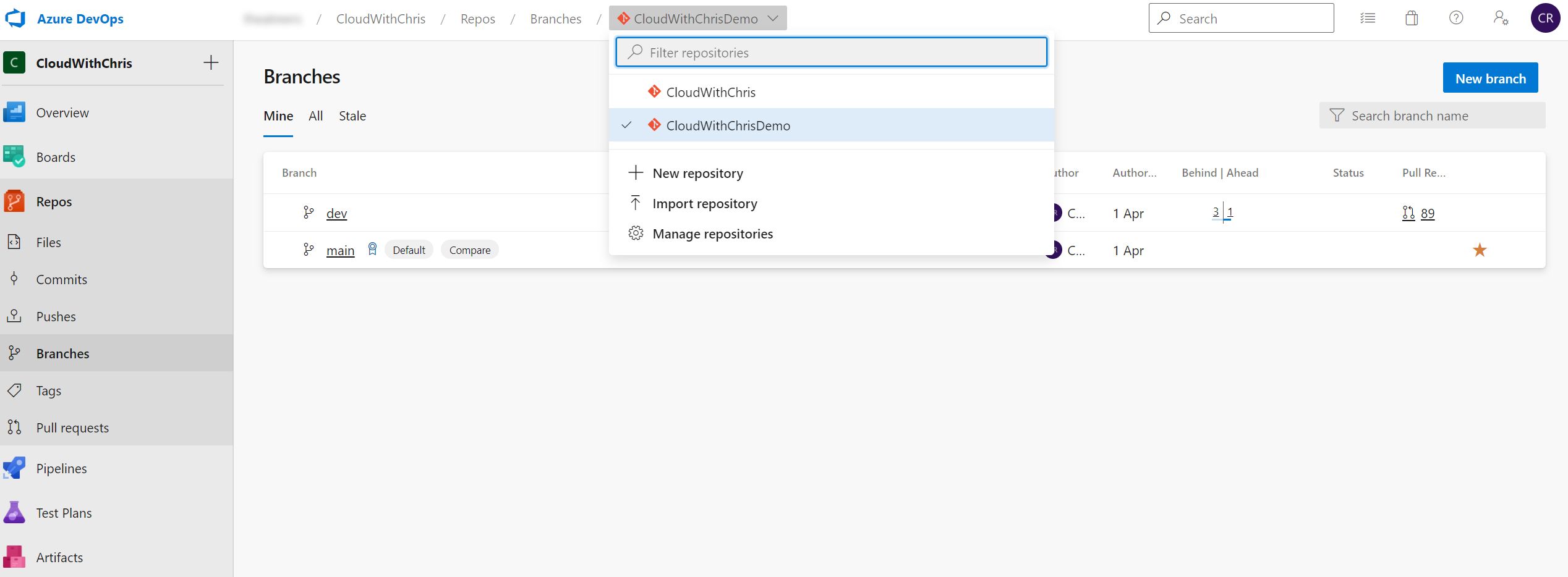Select the checked CloudWithChrisDemo repository entry
1568x577 pixels.
831,125
